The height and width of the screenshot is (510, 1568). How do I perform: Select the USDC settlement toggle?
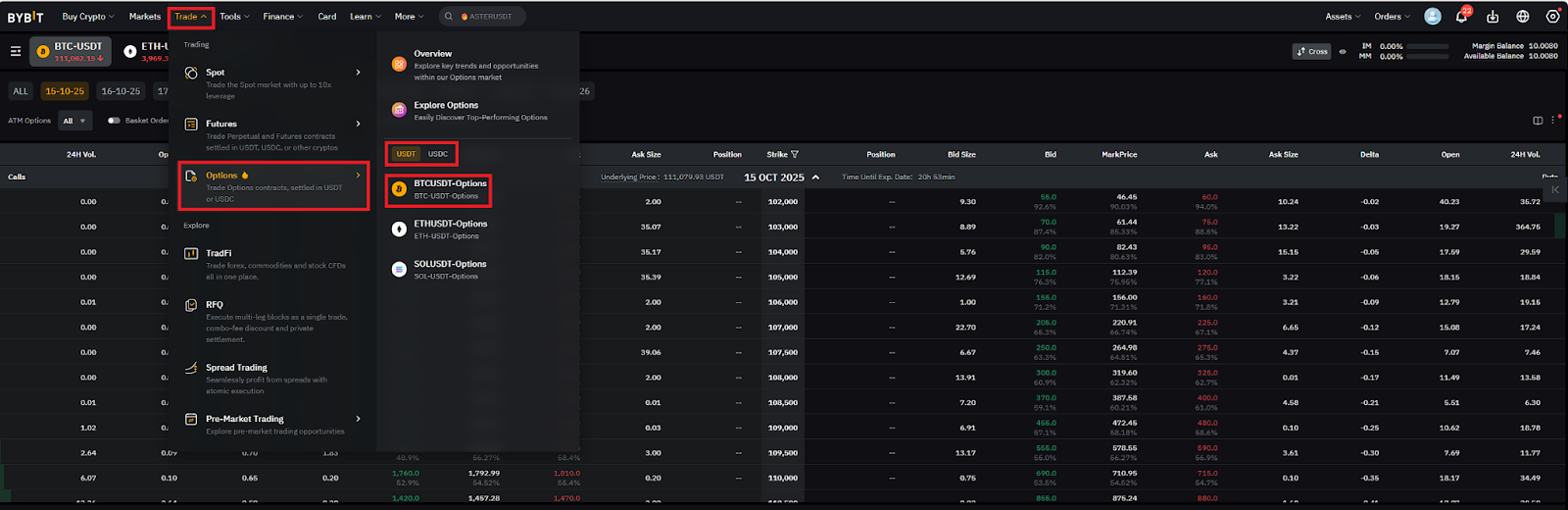[x=438, y=154]
